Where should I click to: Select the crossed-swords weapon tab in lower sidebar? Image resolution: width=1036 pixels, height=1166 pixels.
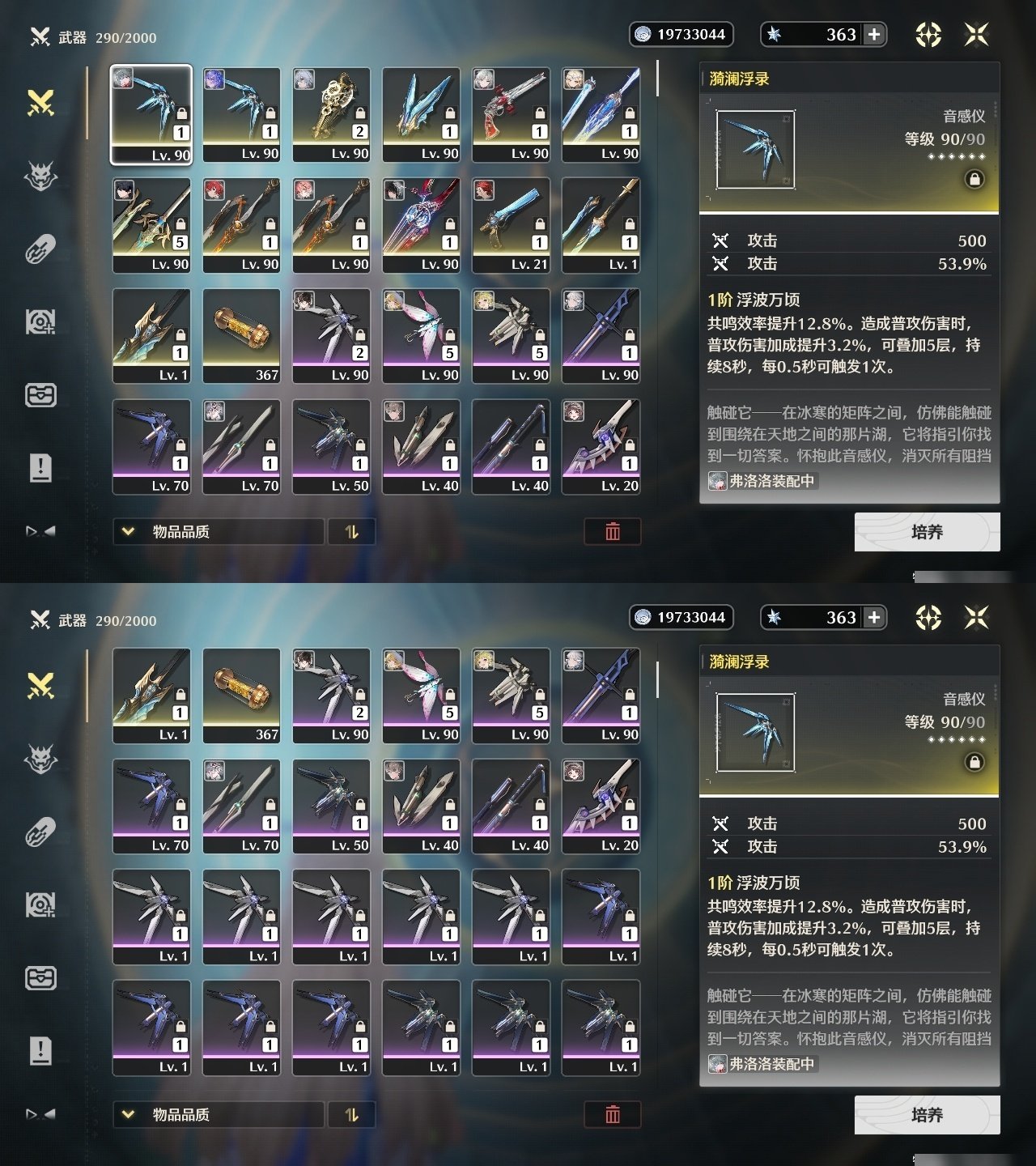point(40,686)
